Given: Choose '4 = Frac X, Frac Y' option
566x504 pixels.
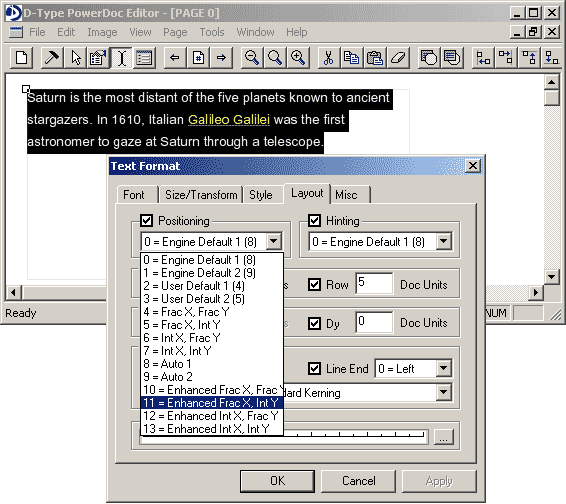Looking at the screenshot, I should point(212,312).
